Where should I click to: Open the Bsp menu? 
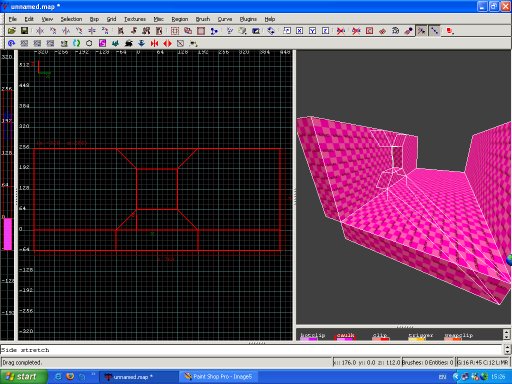pos(94,19)
